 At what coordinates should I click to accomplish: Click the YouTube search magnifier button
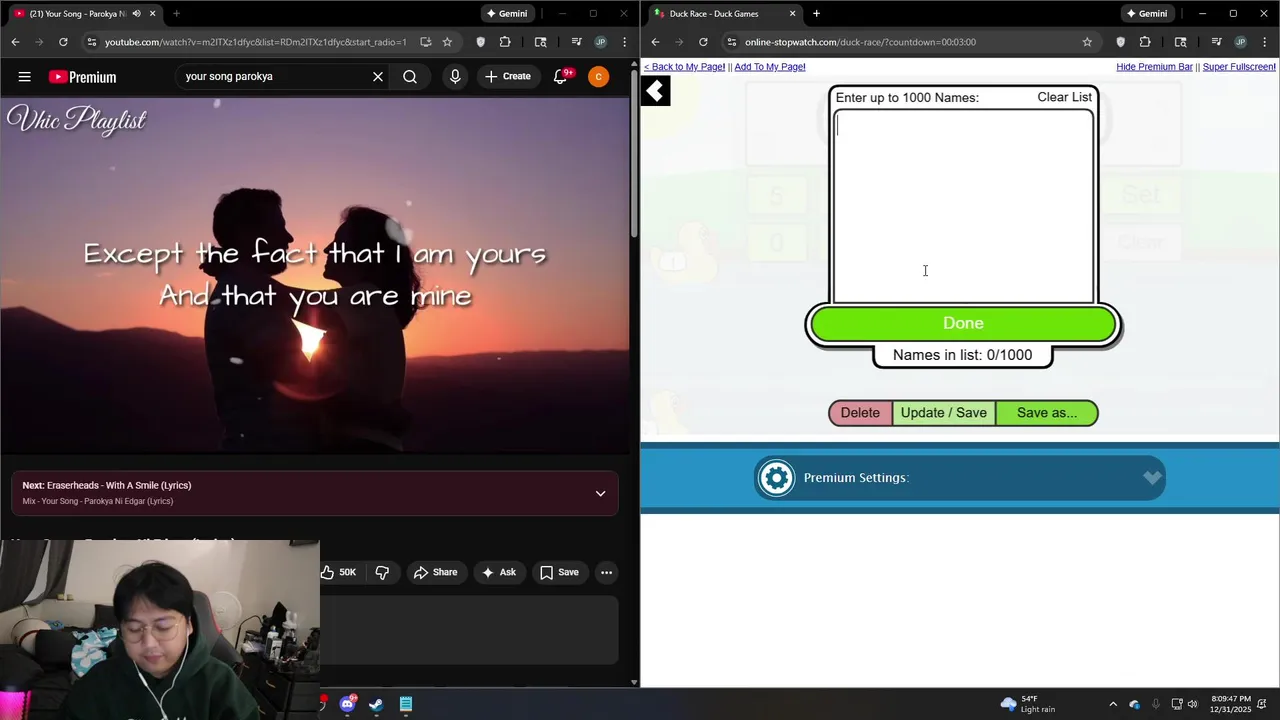coord(410,77)
